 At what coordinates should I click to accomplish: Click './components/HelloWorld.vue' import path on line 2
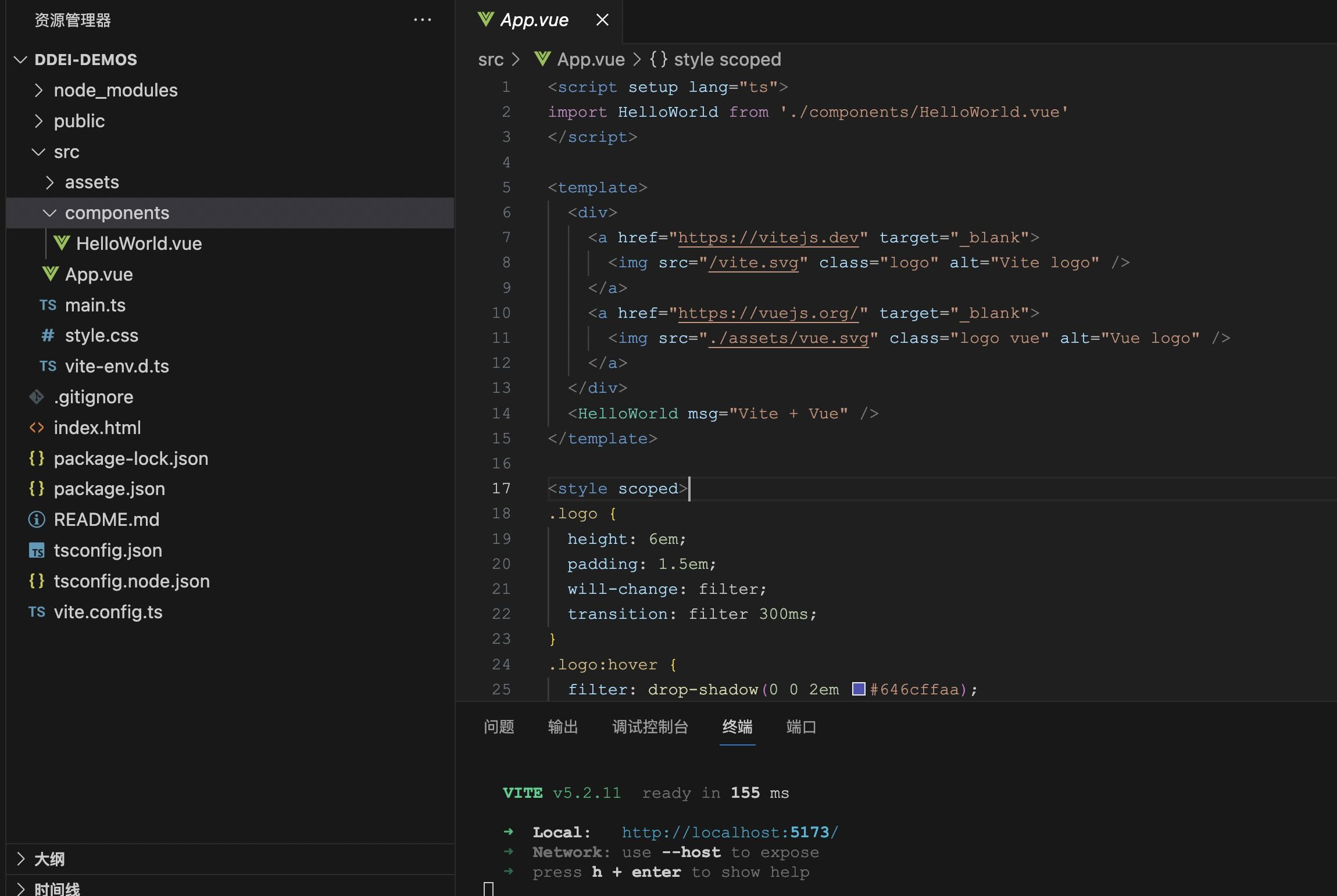924,112
